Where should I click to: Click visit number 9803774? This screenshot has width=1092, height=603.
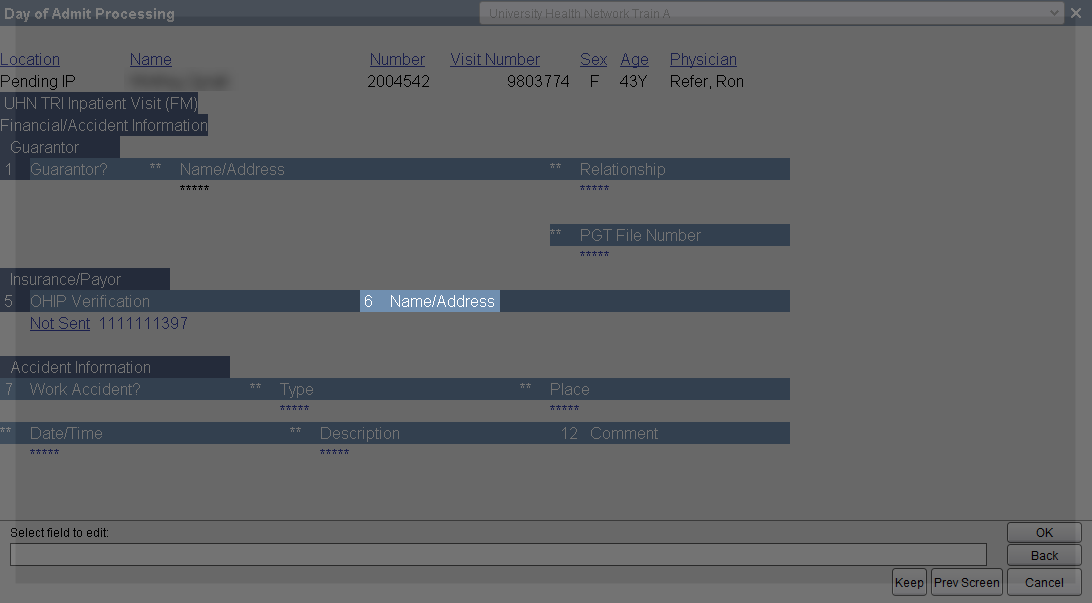coord(538,81)
